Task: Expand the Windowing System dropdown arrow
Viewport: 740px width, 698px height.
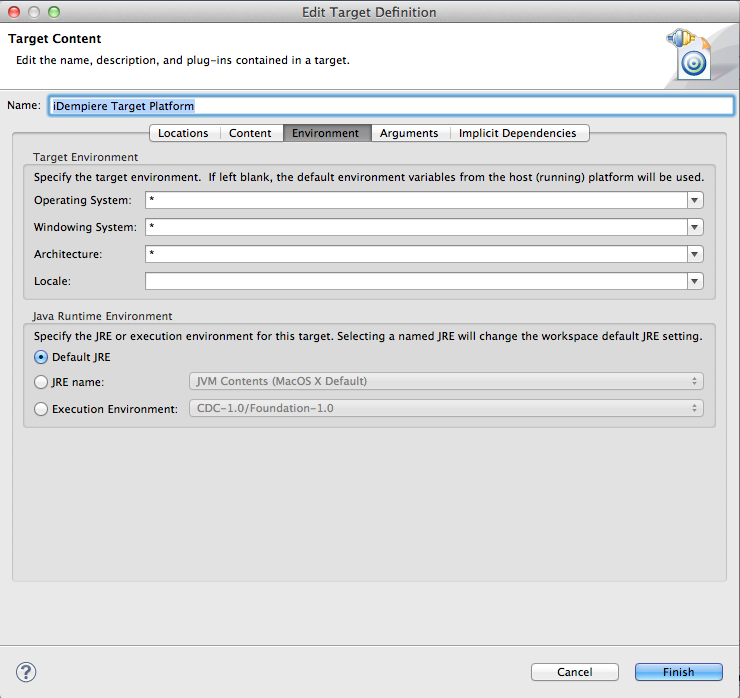Action: 695,227
